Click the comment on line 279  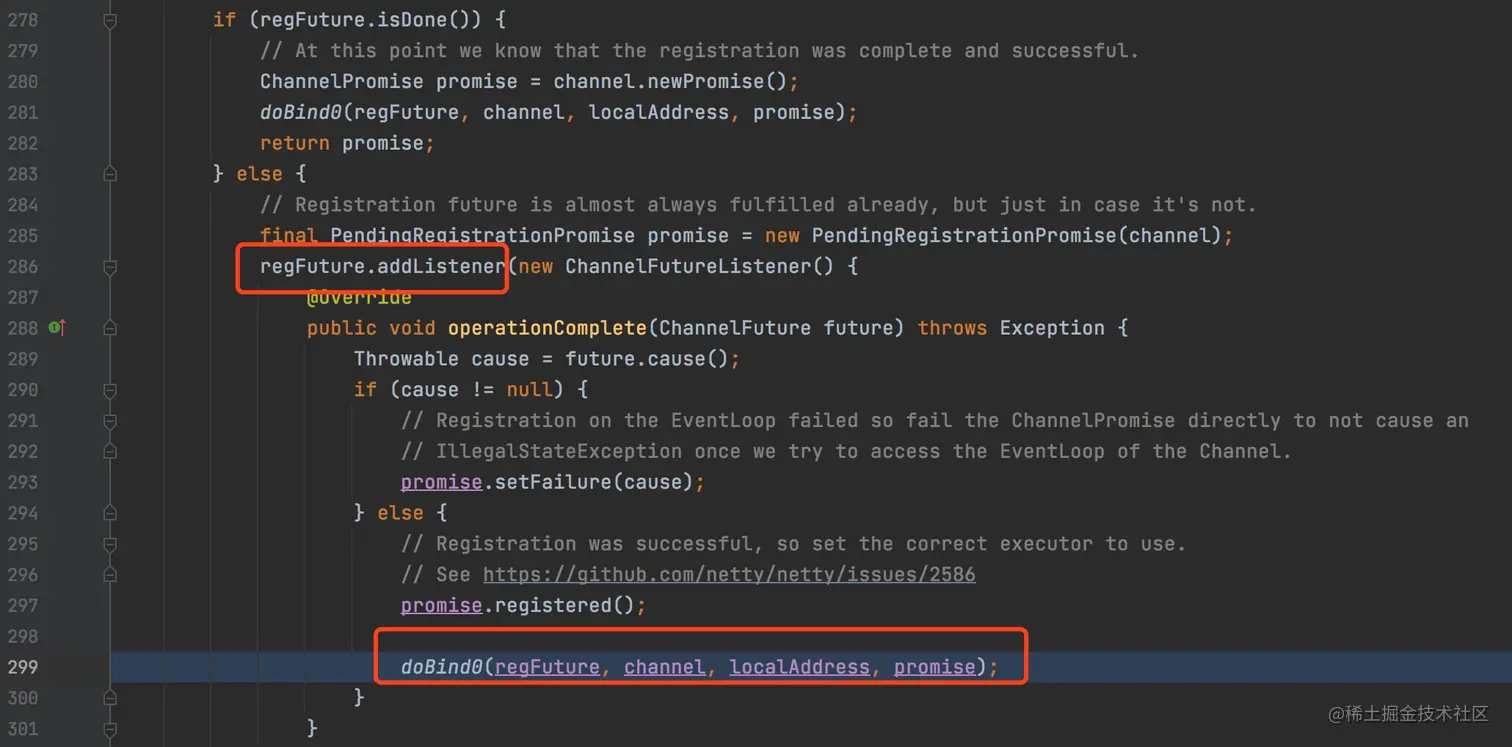coord(700,51)
